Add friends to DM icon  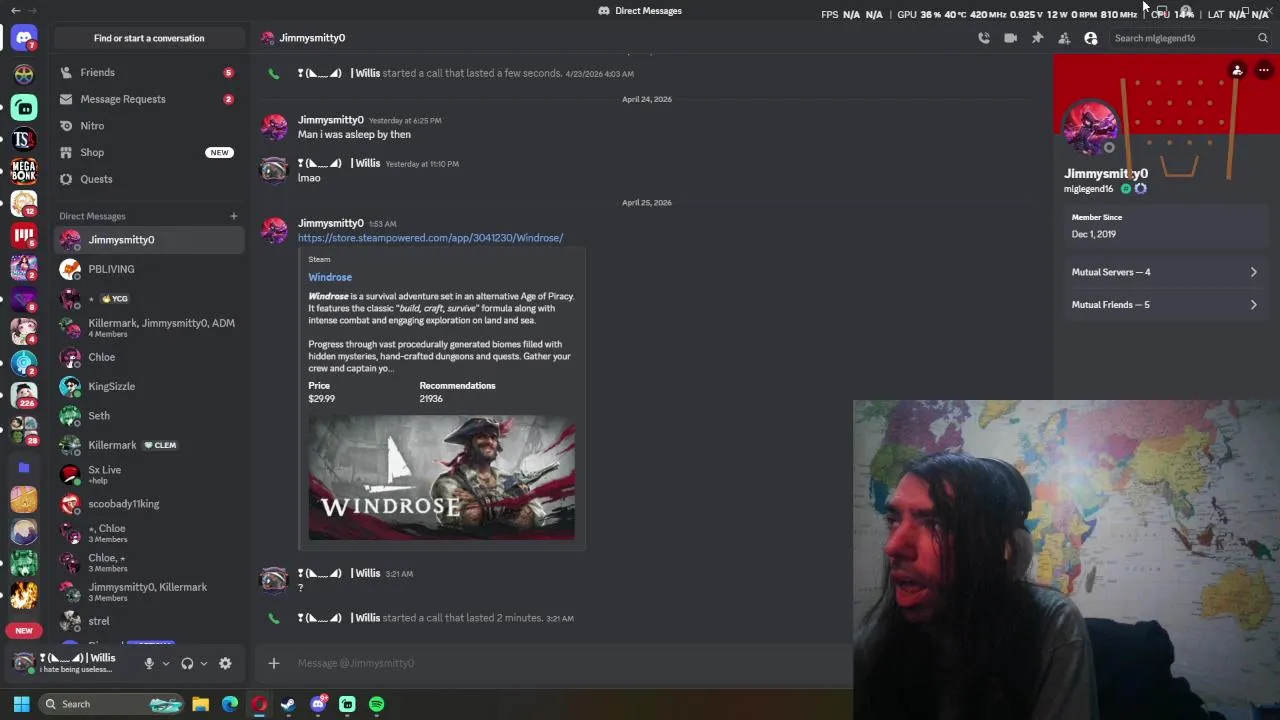click(1064, 38)
